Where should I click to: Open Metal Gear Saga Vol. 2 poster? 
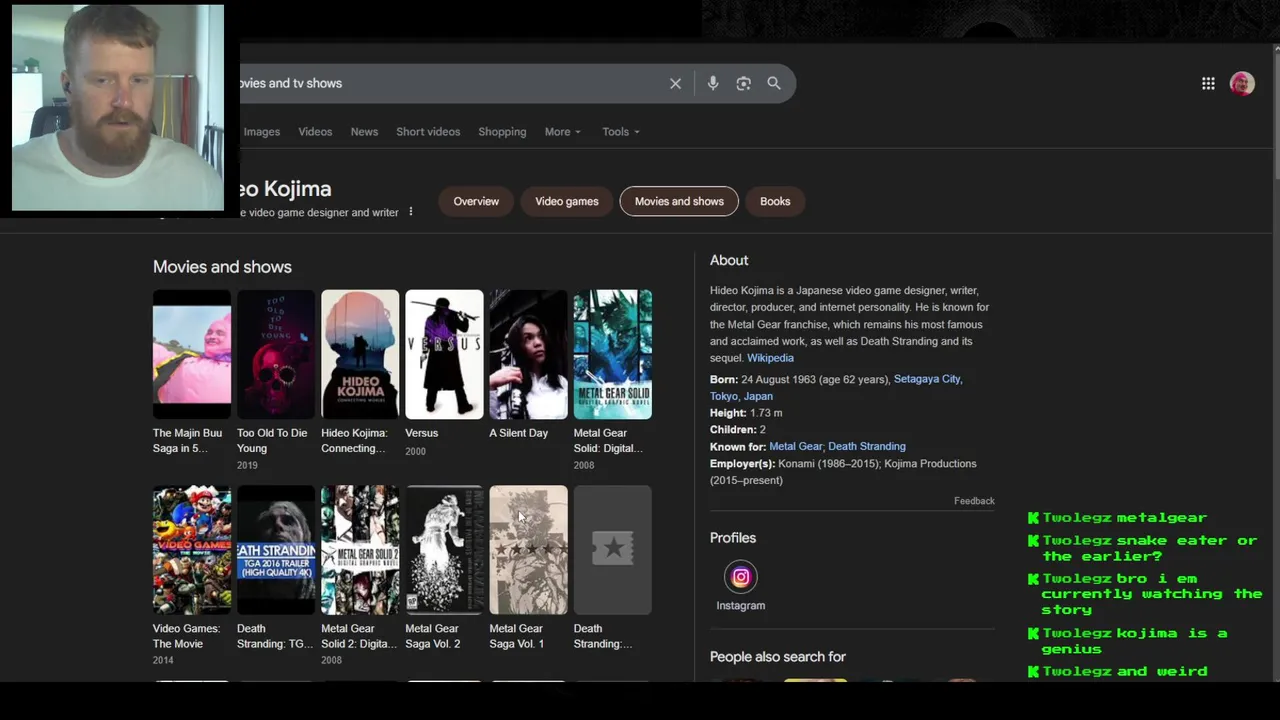444,550
